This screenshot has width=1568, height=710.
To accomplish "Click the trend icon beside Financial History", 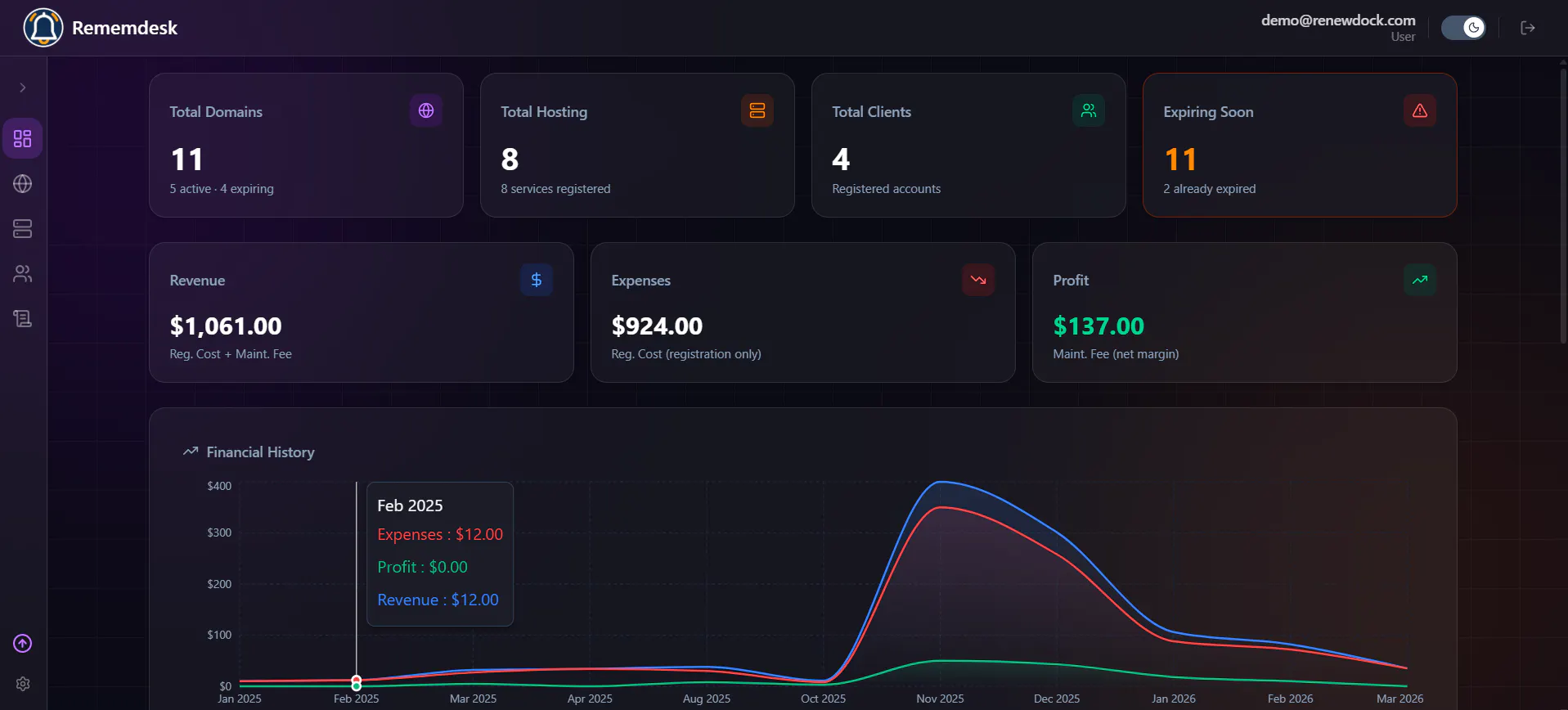I will [191, 452].
